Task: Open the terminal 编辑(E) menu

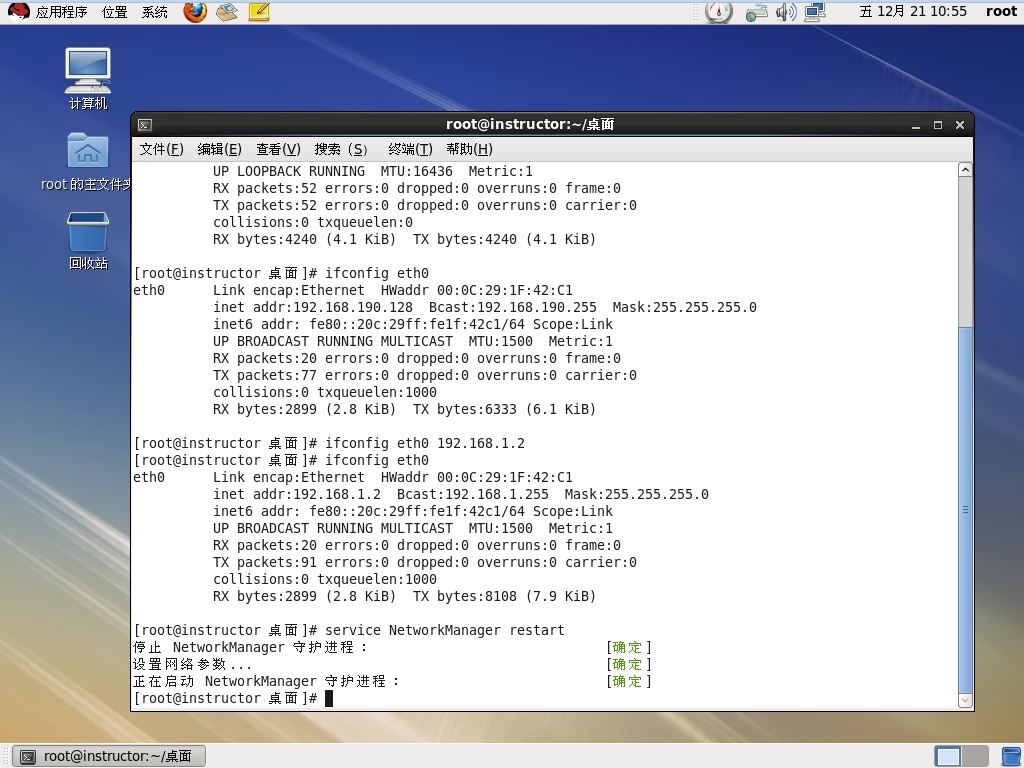Action: 219,150
